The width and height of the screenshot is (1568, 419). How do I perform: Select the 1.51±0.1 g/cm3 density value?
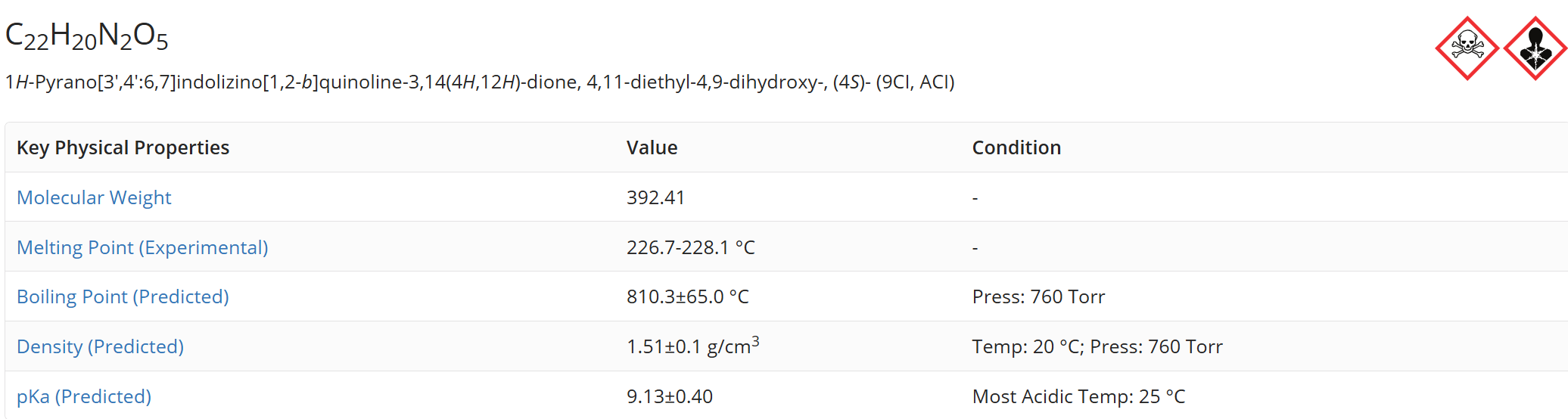pyautogui.click(x=693, y=346)
